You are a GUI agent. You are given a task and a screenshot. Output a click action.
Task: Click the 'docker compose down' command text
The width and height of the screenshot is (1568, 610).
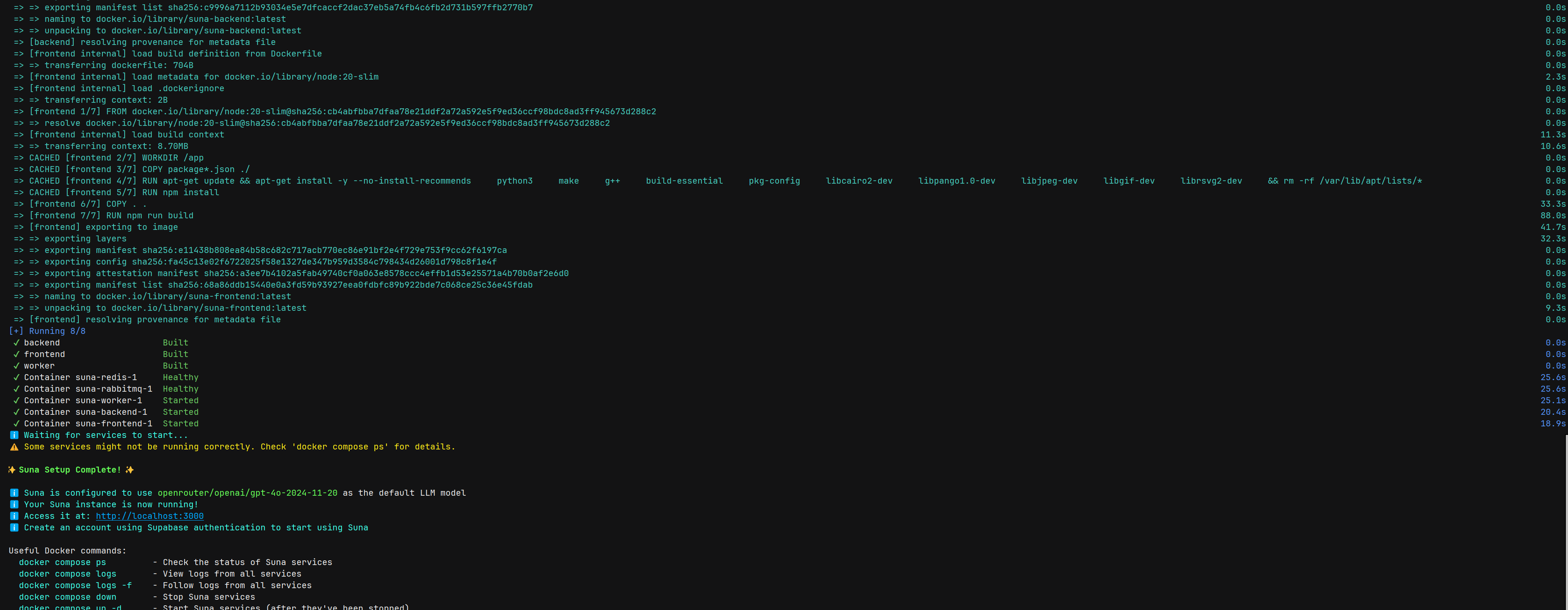pos(67,597)
